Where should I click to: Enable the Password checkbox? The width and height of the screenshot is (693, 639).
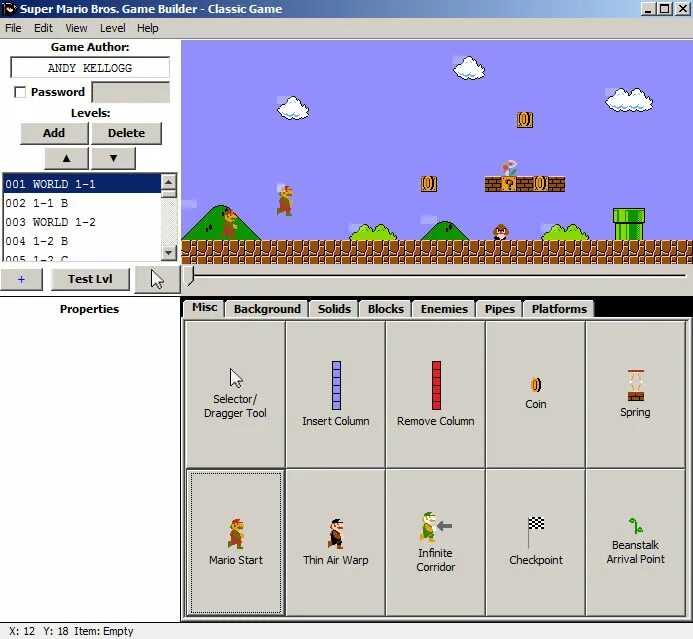(20, 92)
